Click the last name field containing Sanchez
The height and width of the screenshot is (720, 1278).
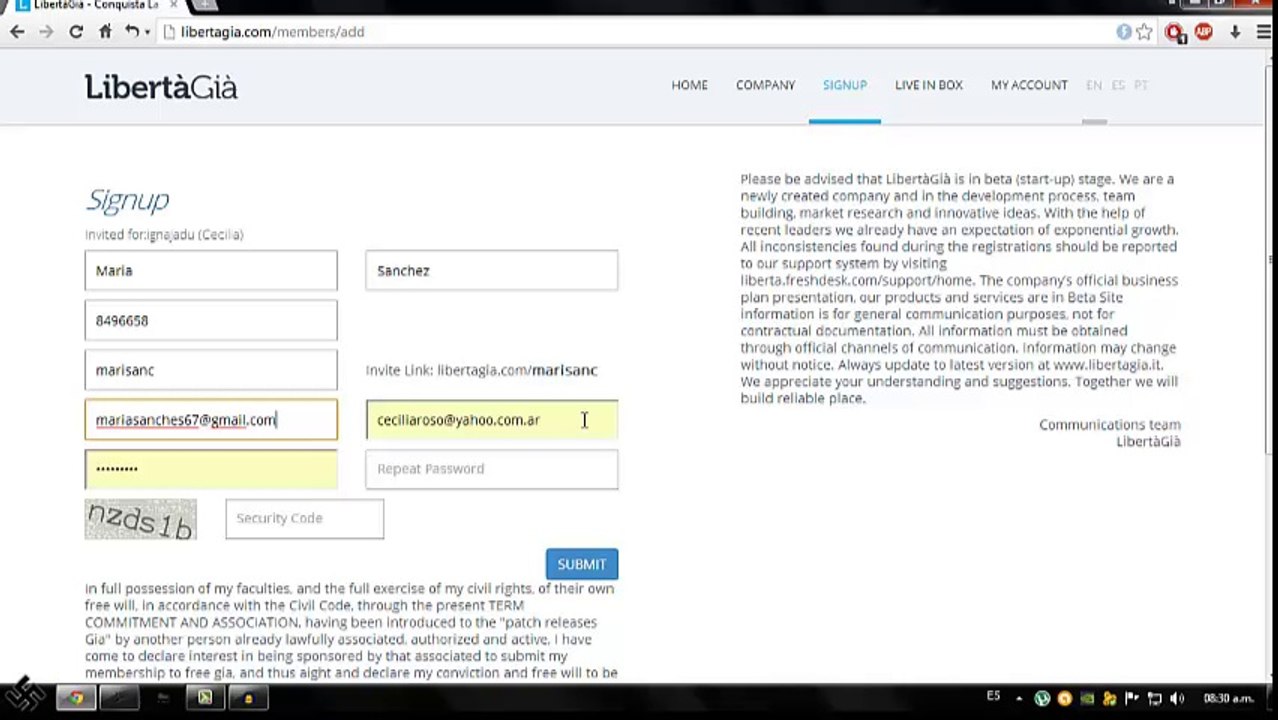(x=492, y=271)
